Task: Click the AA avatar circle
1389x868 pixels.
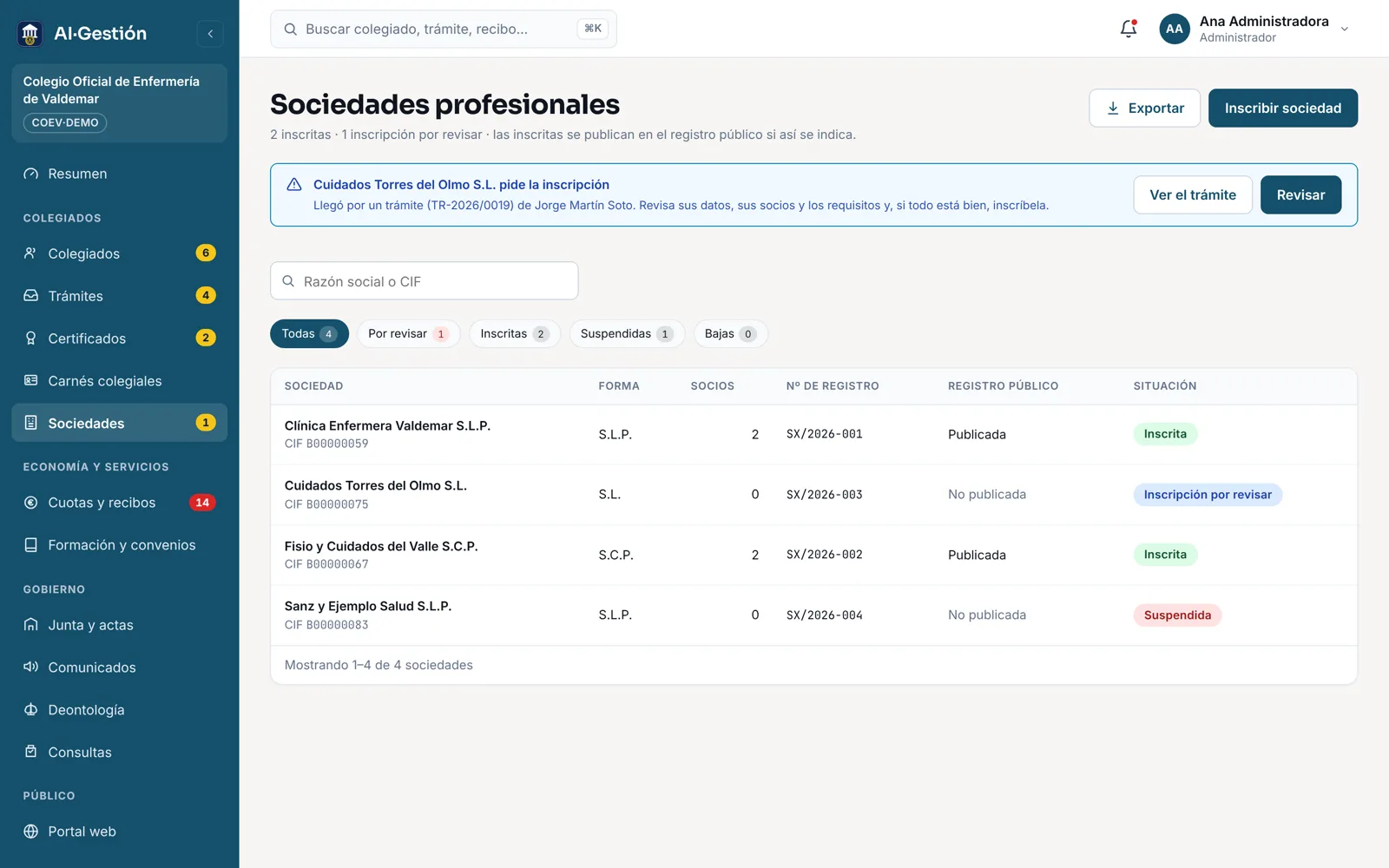Action: tap(1175, 29)
